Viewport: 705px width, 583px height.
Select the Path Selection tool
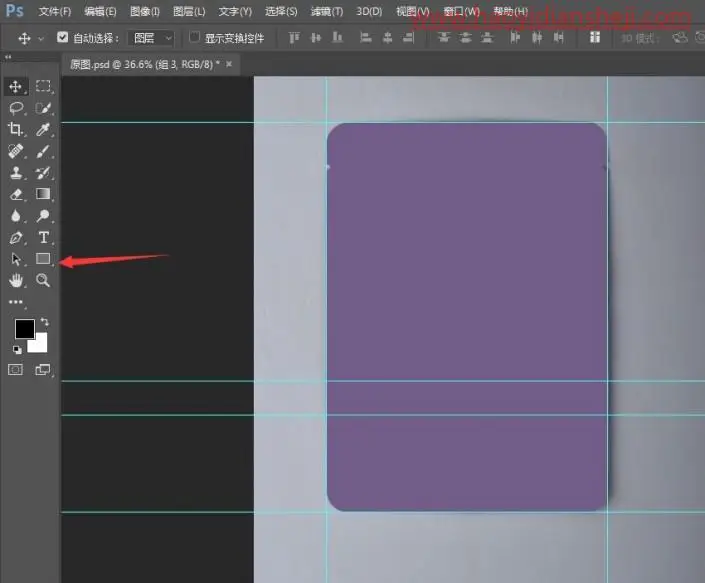click(x=16, y=259)
